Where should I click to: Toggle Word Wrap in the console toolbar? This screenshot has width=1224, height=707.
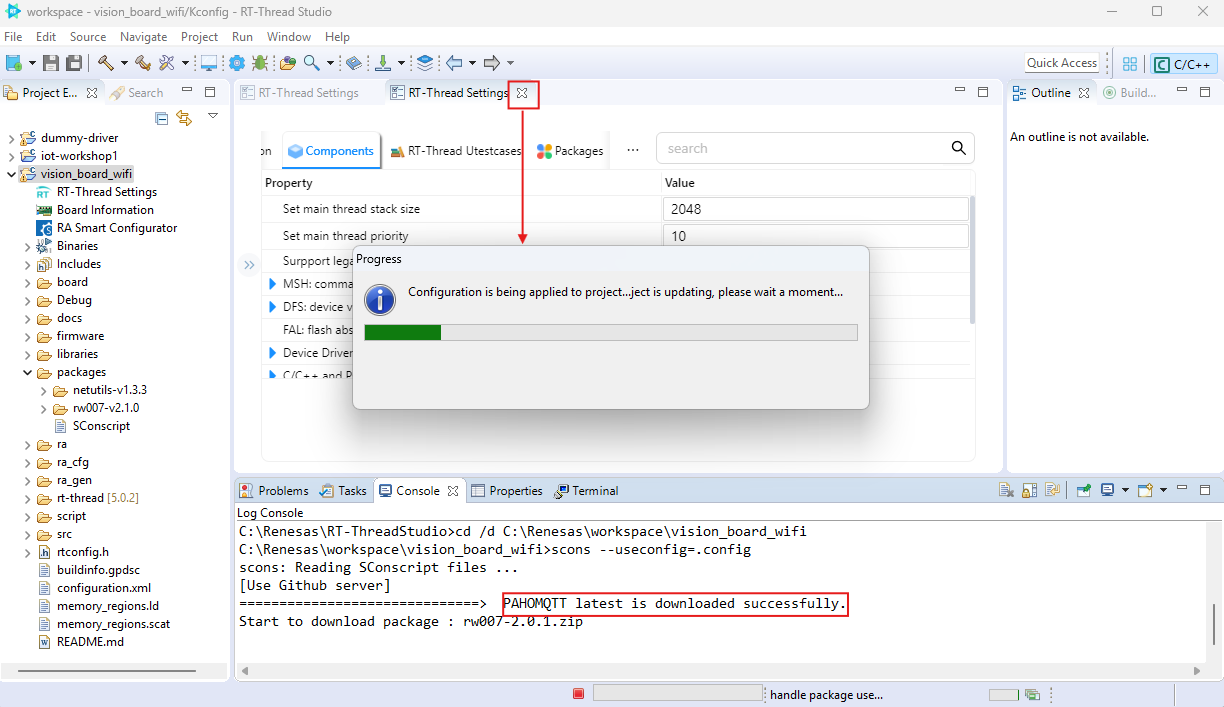point(1052,490)
